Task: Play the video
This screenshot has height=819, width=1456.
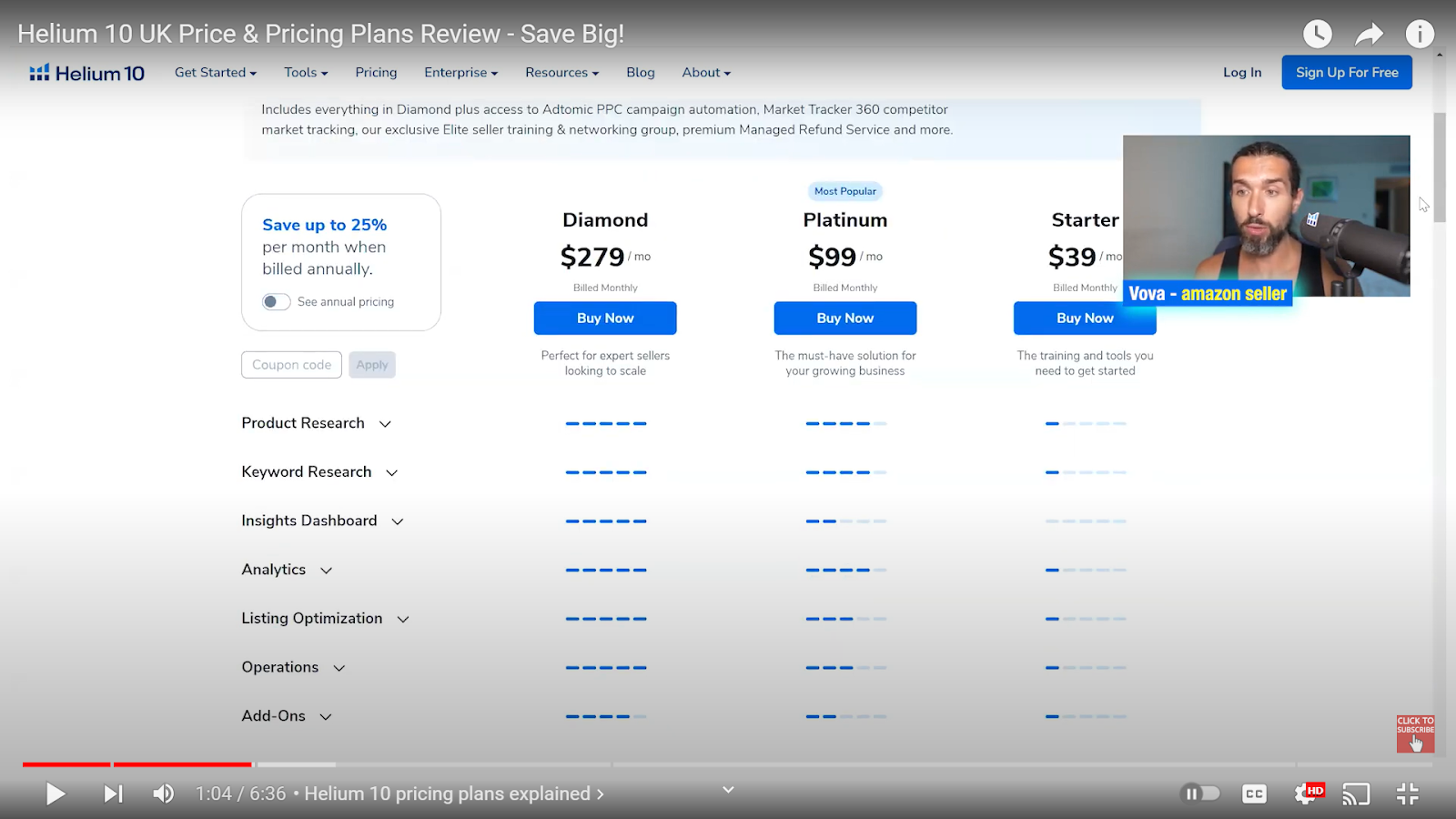Action: pos(56,794)
